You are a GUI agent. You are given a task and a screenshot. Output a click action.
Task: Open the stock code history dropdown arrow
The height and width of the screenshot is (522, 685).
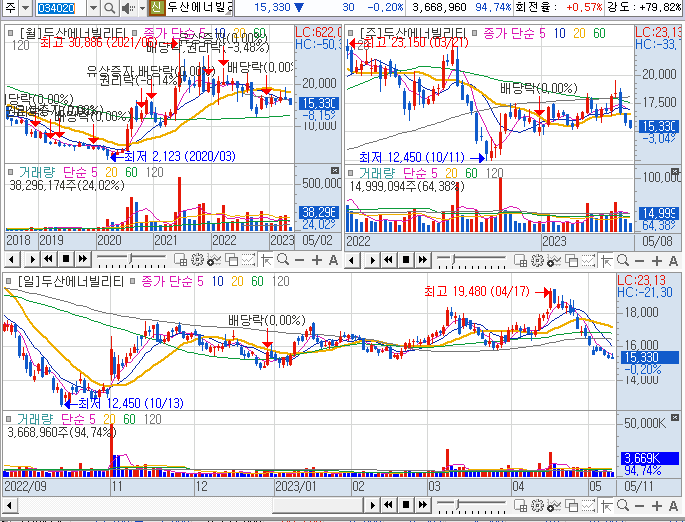coord(93,7)
